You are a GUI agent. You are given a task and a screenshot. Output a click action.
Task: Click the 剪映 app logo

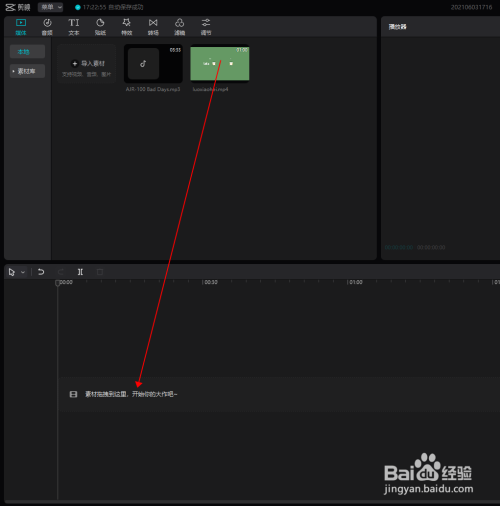[x=18, y=7]
